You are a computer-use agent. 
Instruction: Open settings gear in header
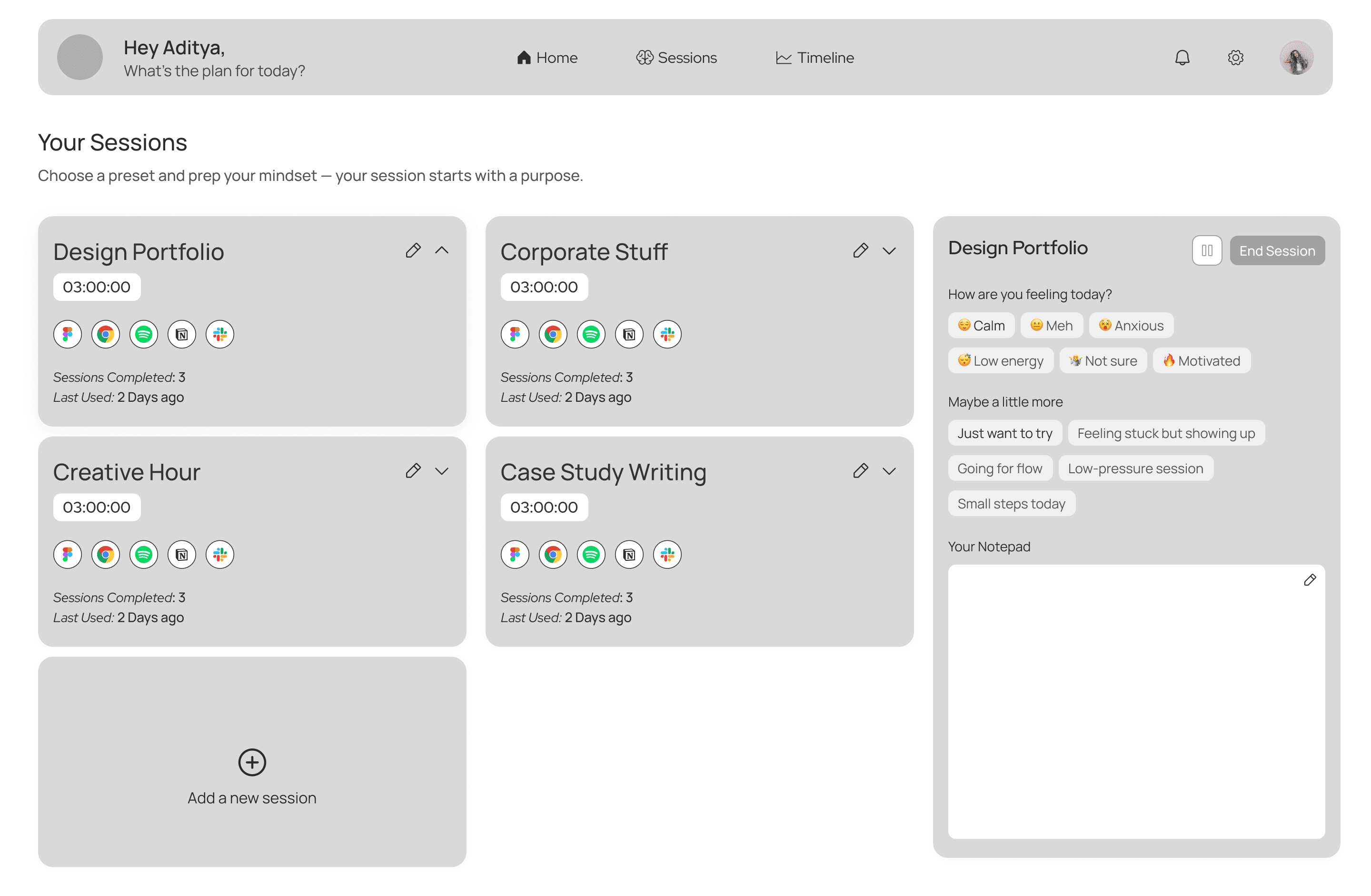[1235, 58]
